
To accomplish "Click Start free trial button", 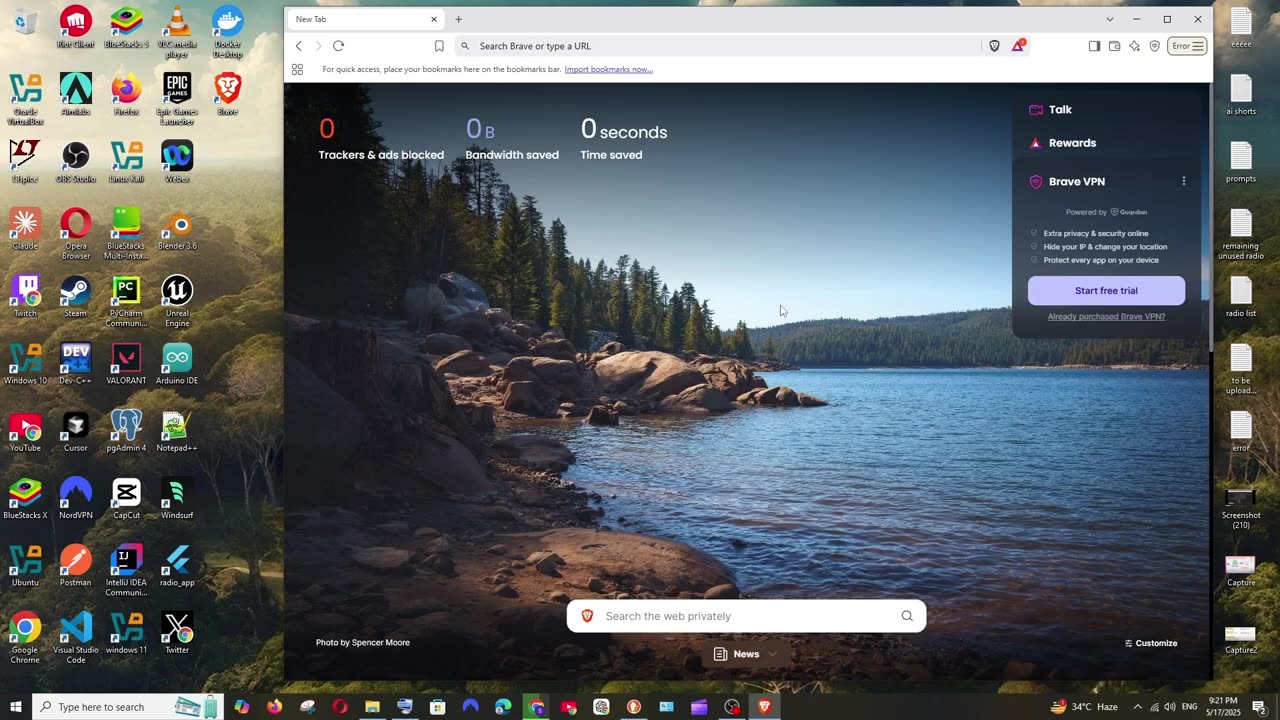I will (x=1106, y=290).
